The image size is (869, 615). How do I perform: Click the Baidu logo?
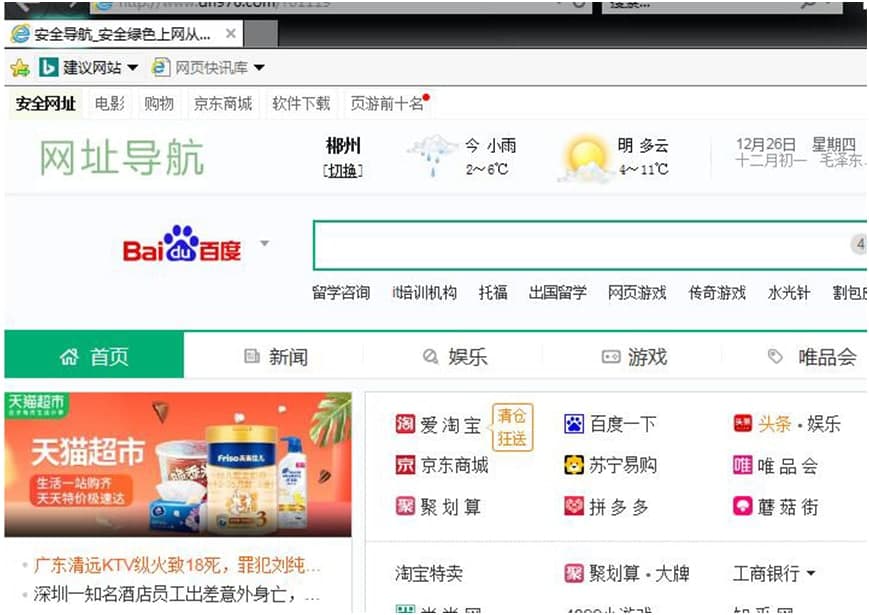pos(182,244)
